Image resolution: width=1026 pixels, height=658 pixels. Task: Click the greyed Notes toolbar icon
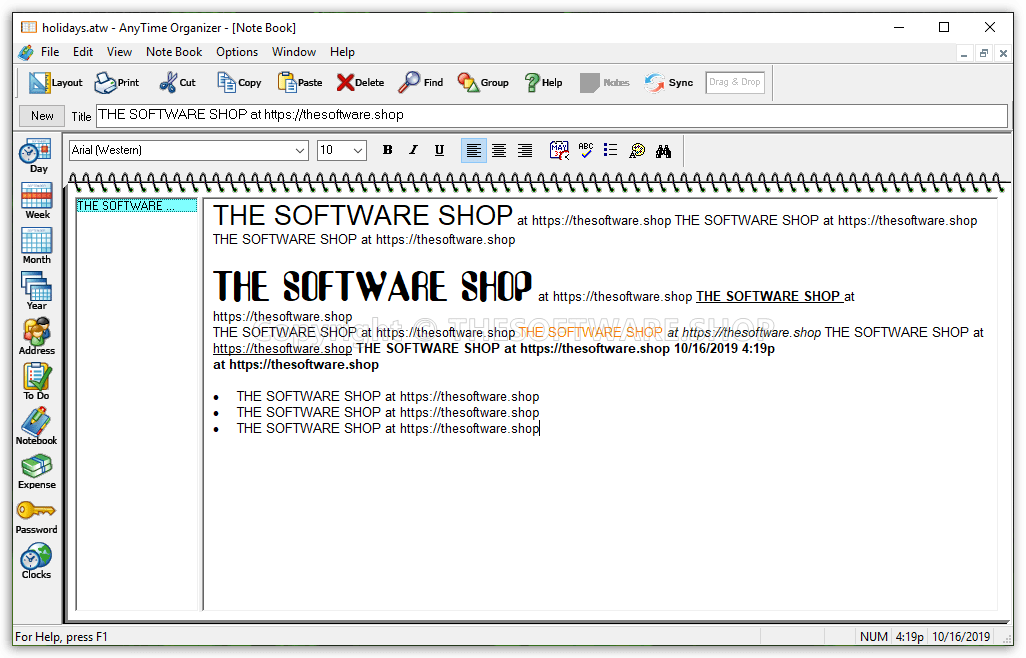(x=605, y=82)
